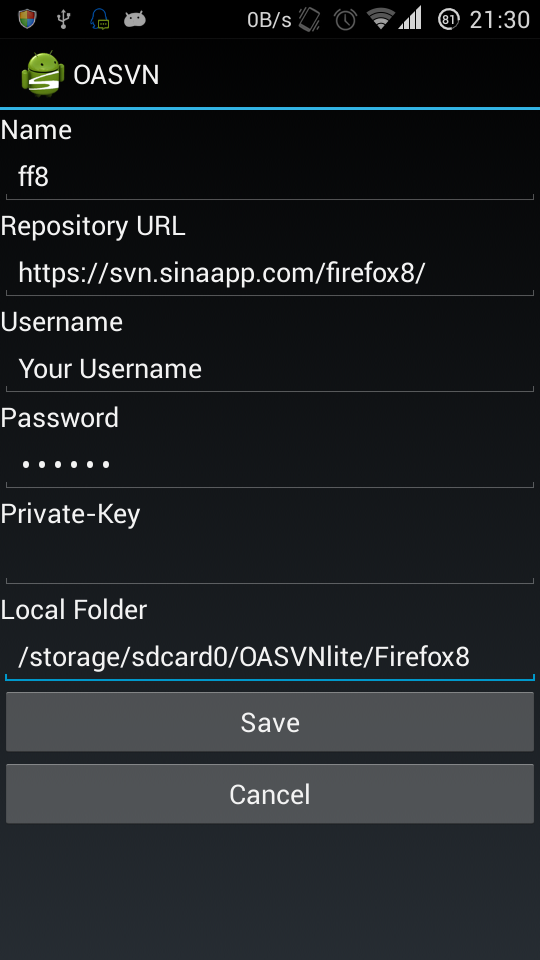This screenshot has width=540, height=960.
Task: Focus the Password field with dots
Action: coord(270,465)
